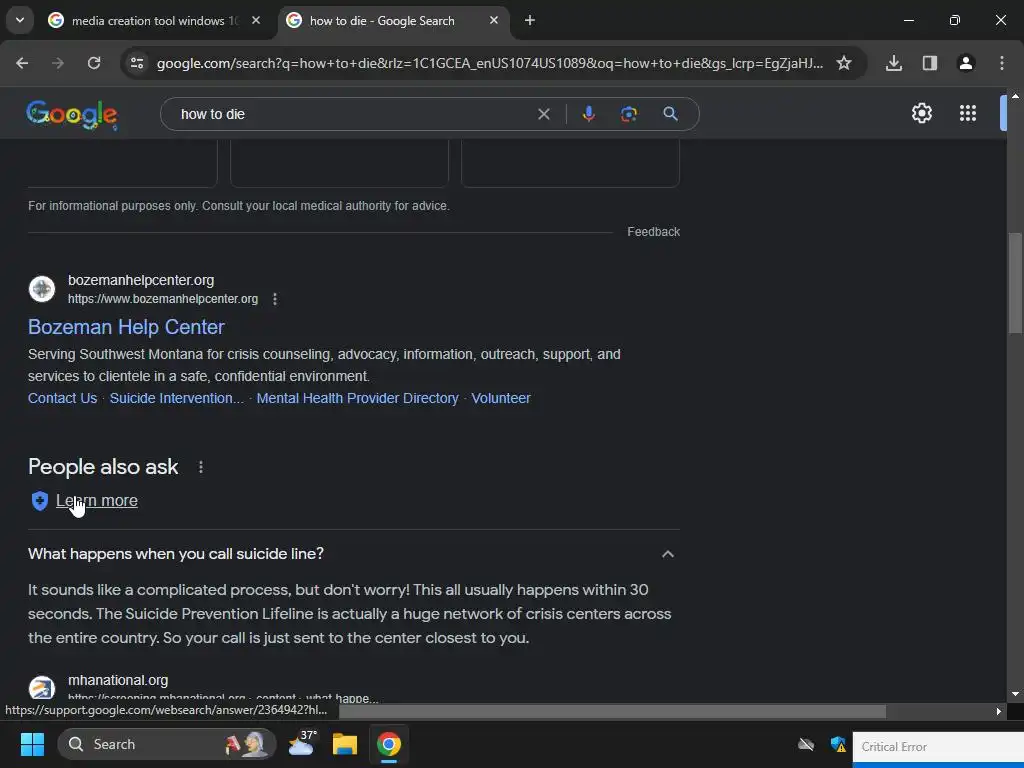Open the weather widget showing 37°

(x=302, y=744)
